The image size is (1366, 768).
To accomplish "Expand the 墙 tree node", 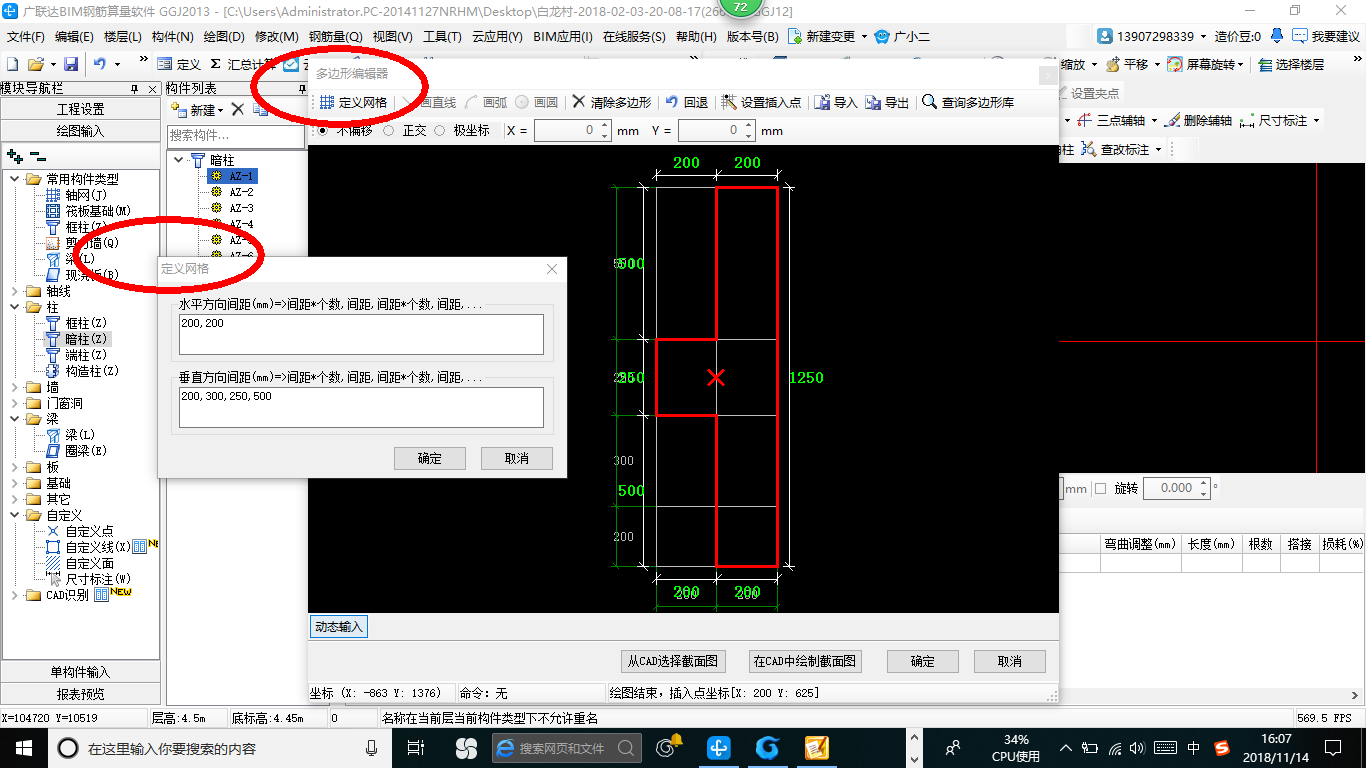I will click(x=15, y=387).
